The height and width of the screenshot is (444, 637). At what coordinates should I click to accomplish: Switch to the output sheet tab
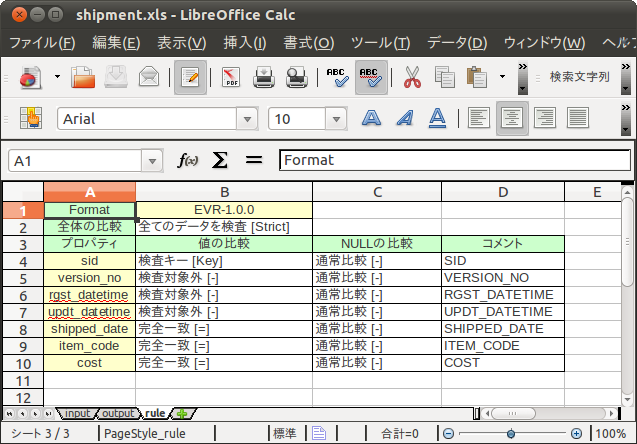[x=118, y=413]
